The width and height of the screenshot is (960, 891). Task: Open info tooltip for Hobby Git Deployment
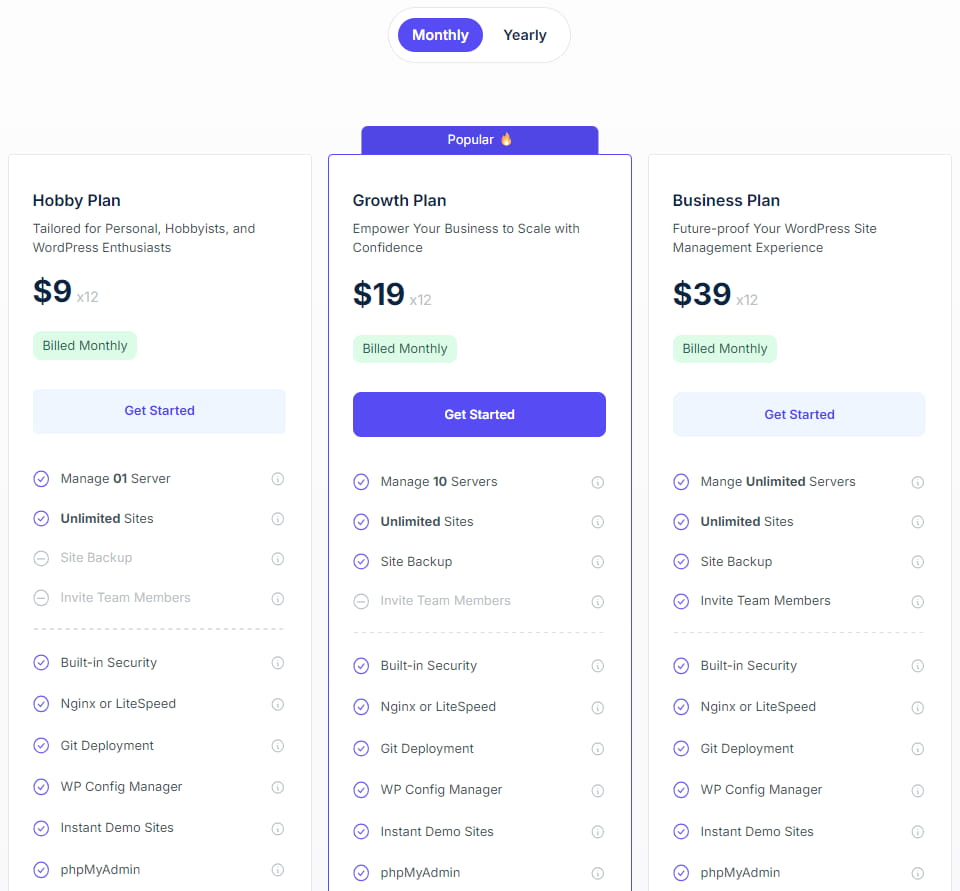coord(278,746)
